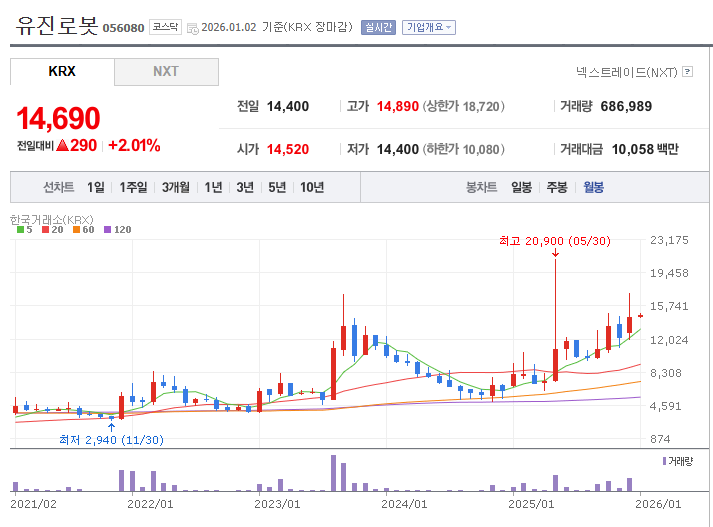713x527 pixels.
Task: Click the 최고 20,900 (05/30) marker label
Action: tap(555, 241)
